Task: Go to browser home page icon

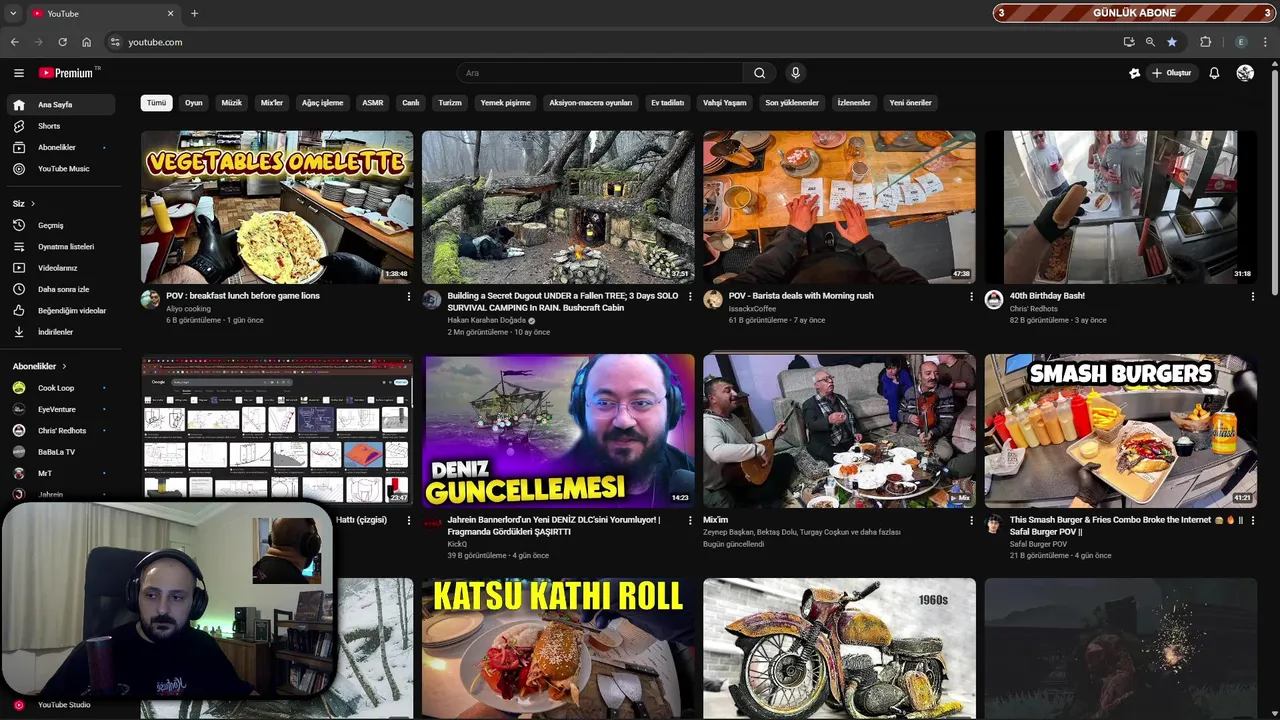Action: (x=87, y=42)
